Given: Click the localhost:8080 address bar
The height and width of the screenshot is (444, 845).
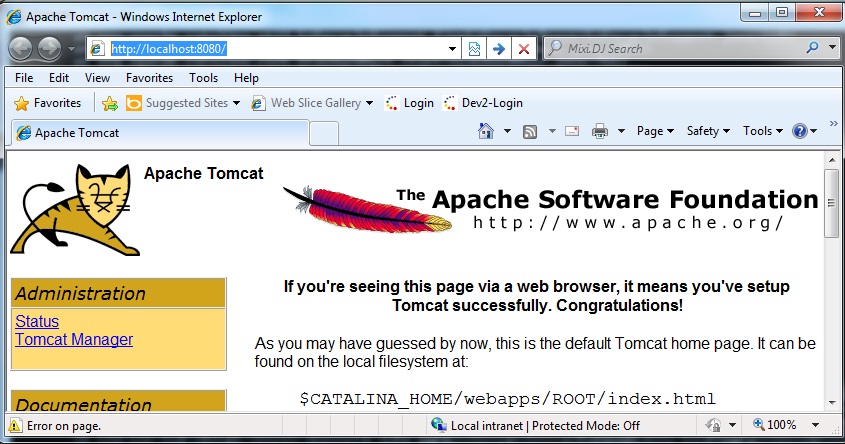Looking at the screenshot, I should click(276, 49).
